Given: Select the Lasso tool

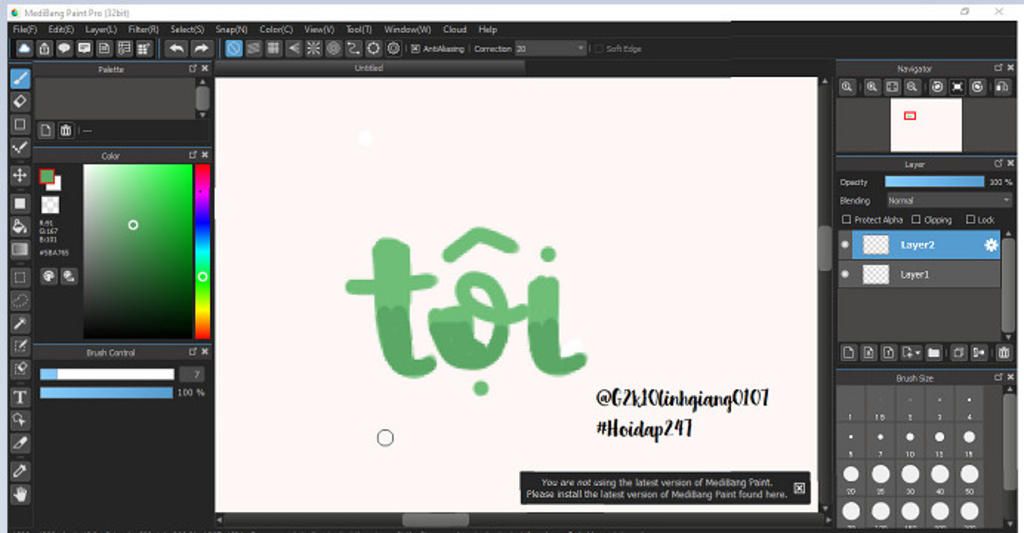Looking at the screenshot, I should point(20,300).
